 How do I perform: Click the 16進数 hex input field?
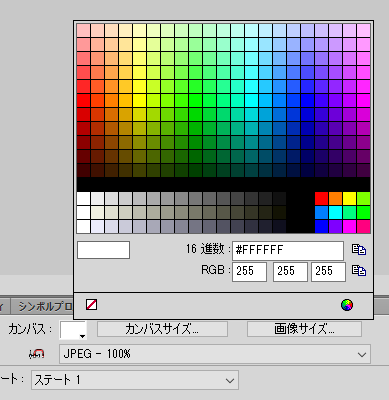pos(288,251)
